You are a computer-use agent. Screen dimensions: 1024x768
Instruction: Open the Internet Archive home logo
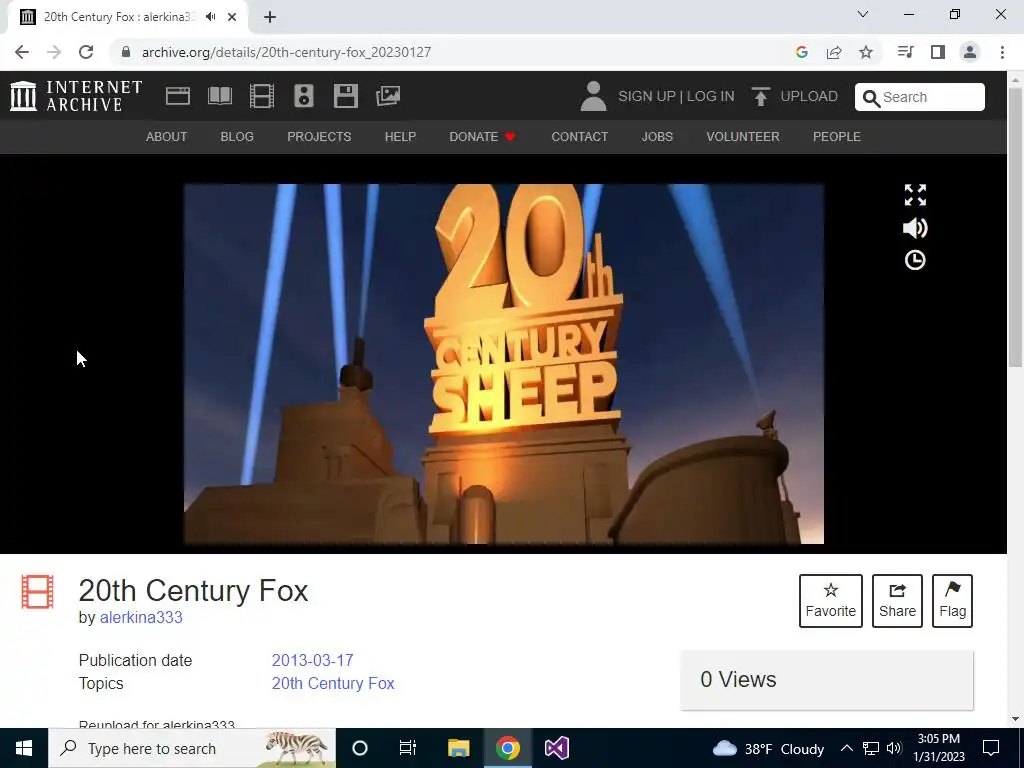pos(76,96)
